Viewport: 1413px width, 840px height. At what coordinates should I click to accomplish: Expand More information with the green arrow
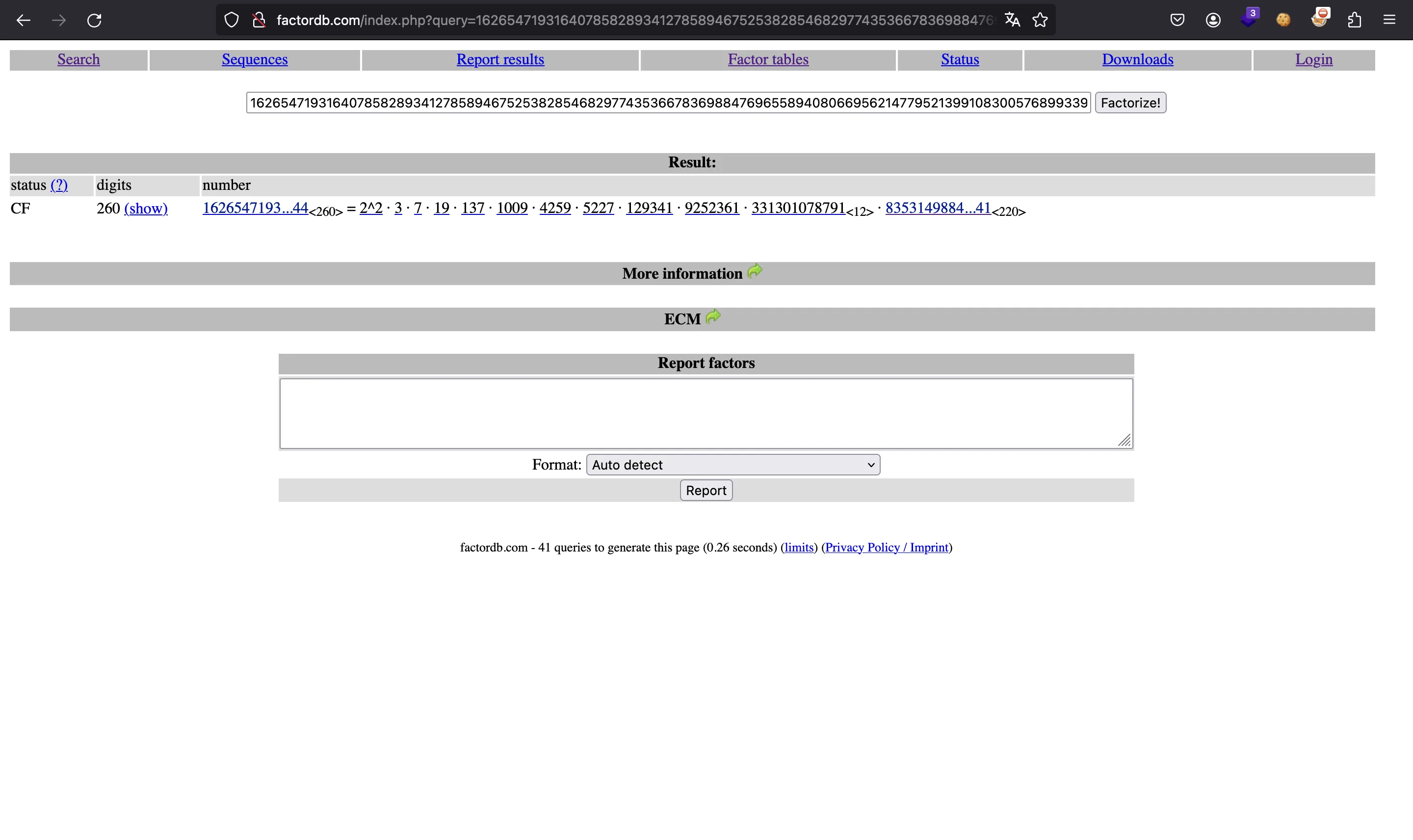pos(755,271)
